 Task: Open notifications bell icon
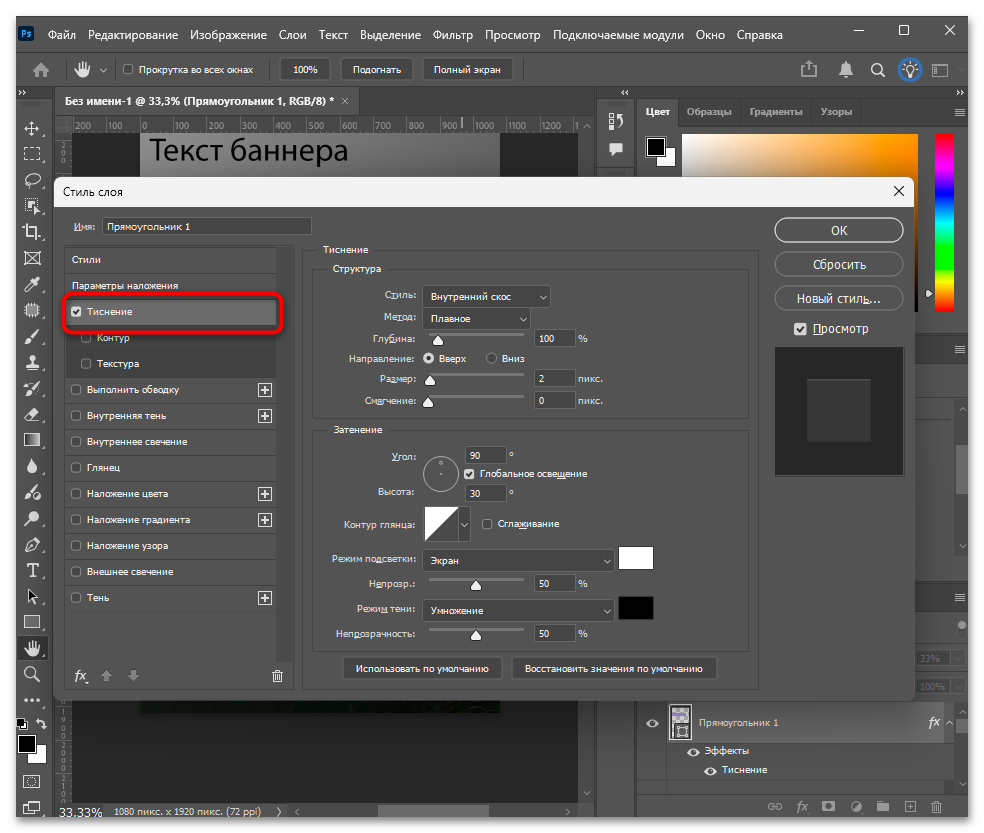tap(846, 70)
